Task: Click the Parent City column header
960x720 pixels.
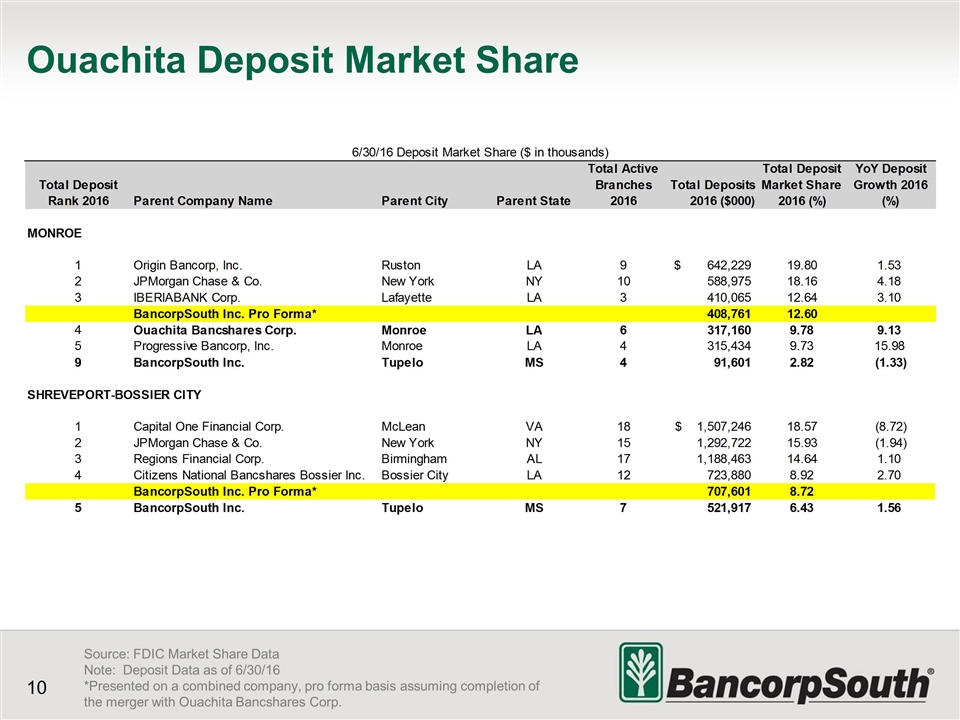Action: [x=414, y=201]
